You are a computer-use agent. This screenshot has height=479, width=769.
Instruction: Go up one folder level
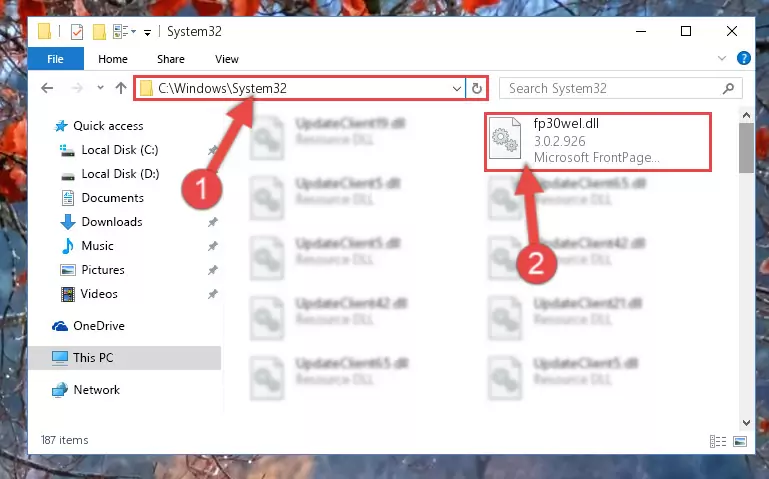coord(121,88)
